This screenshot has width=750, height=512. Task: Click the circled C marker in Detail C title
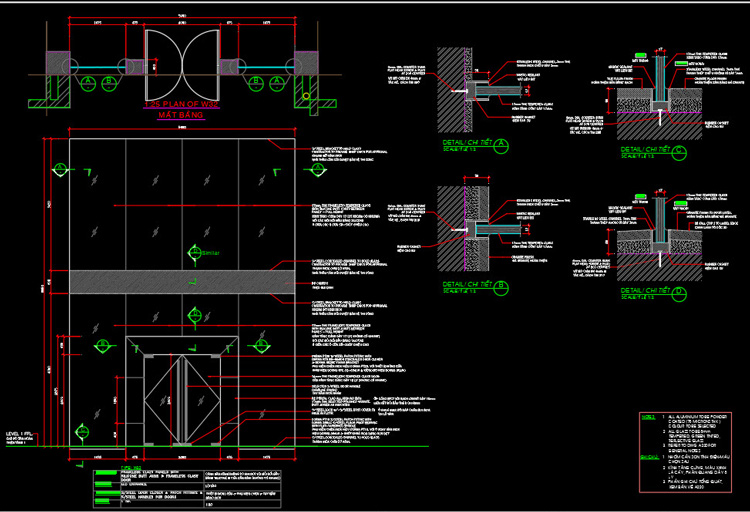click(679, 148)
